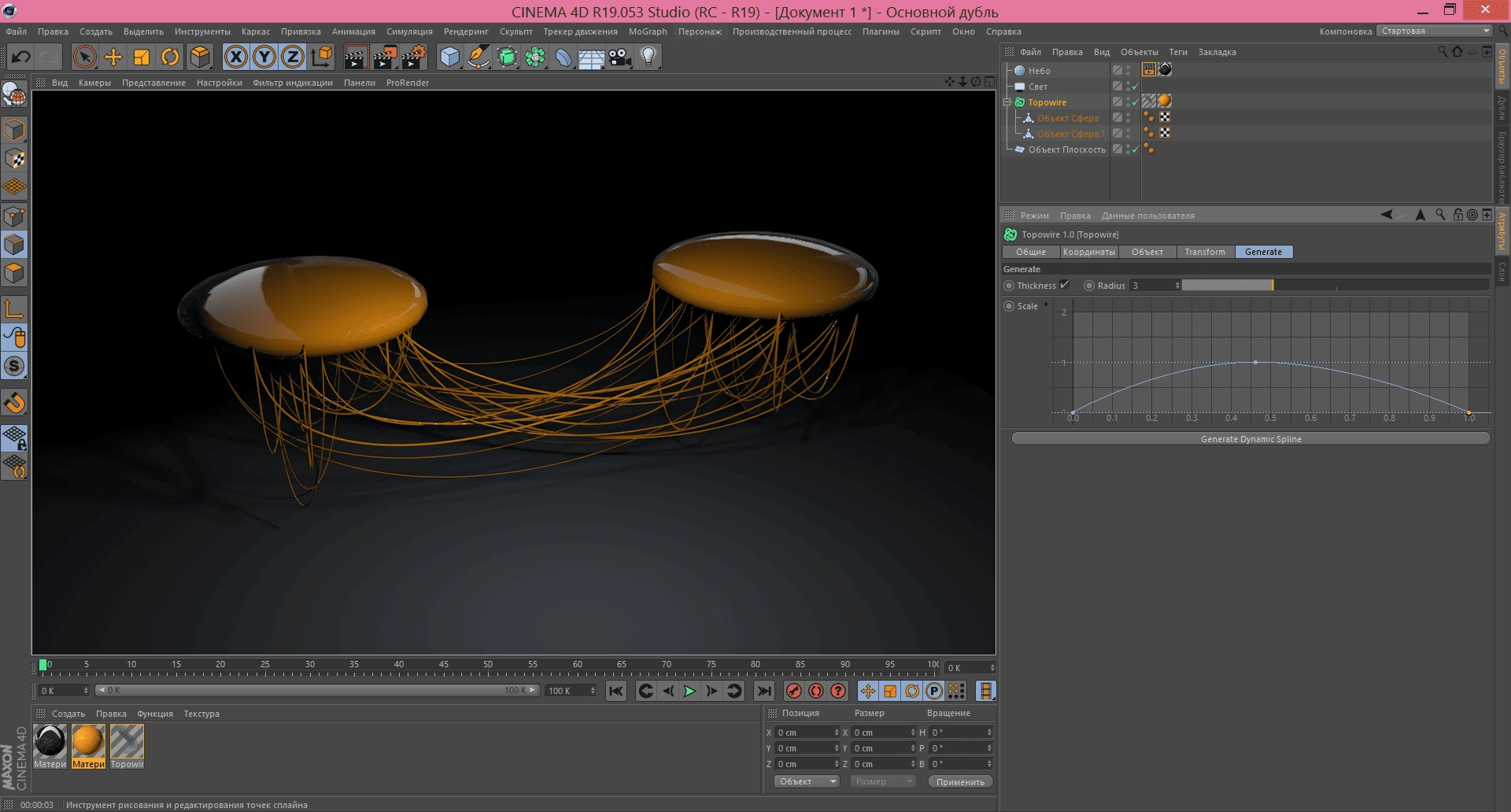Select Объект Плоскость in object tree

click(1066, 149)
